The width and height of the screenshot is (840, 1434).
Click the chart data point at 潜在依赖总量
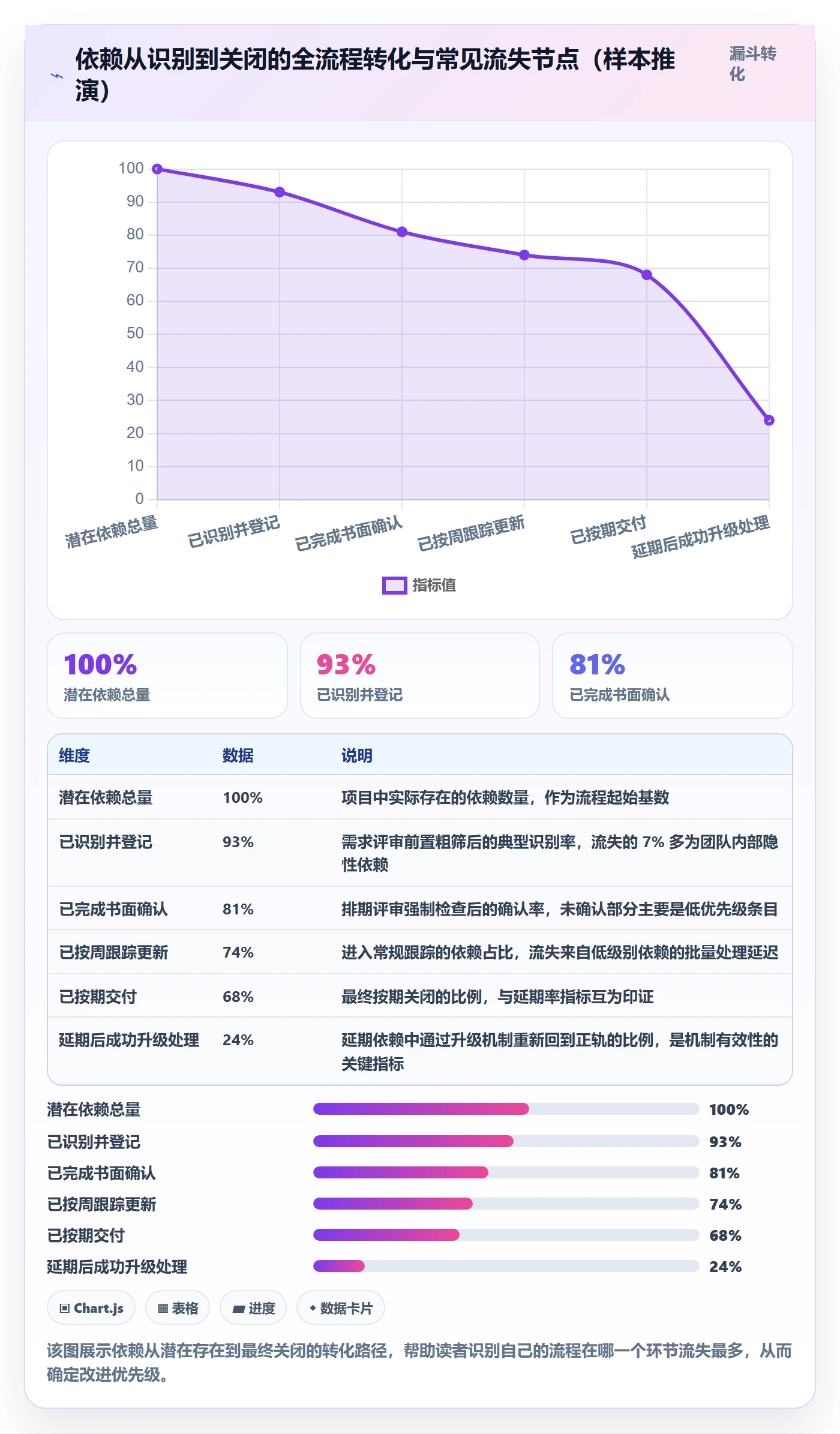[157, 169]
